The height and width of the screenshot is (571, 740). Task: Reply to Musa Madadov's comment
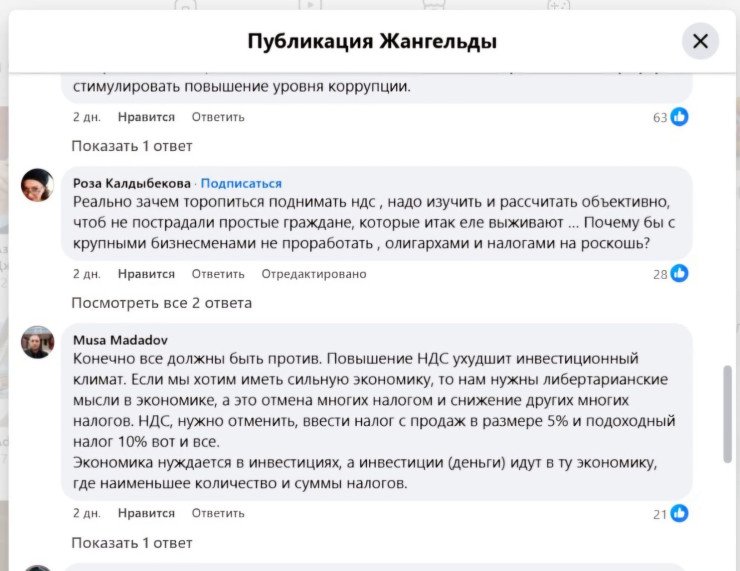[x=218, y=514]
